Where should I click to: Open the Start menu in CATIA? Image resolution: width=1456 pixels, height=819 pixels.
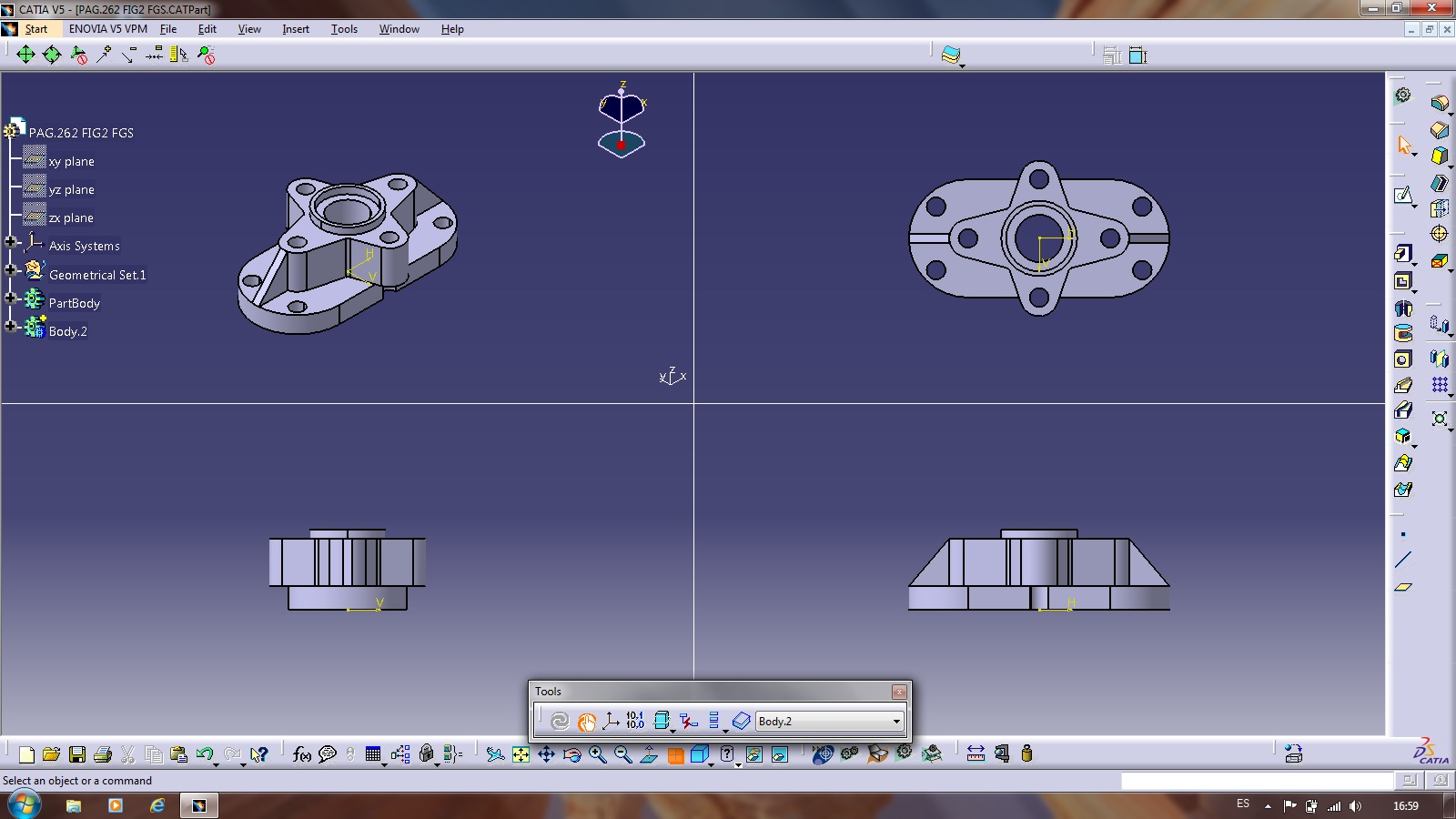pos(35,29)
